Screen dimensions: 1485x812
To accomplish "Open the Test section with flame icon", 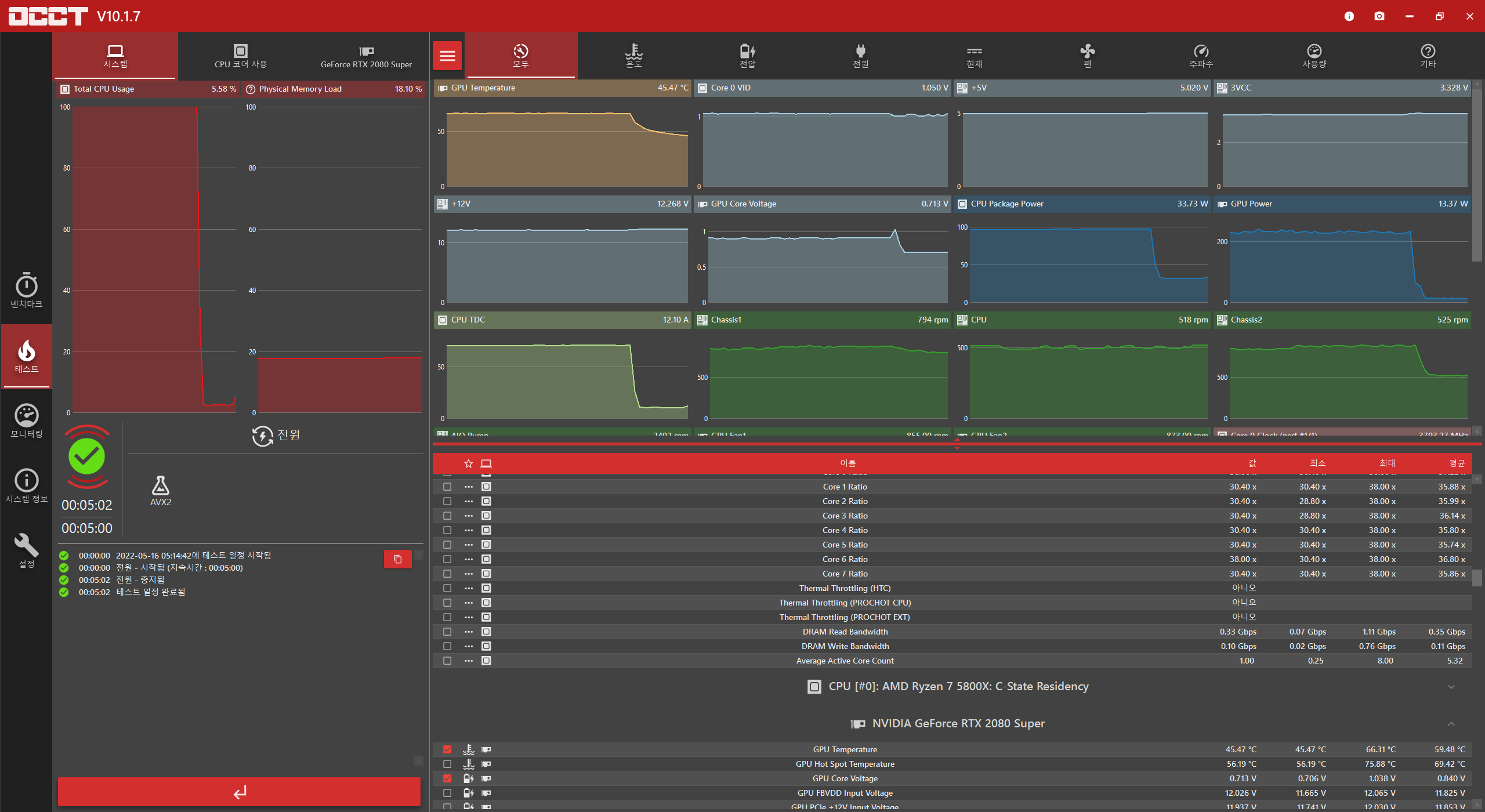I will (26, 356).
